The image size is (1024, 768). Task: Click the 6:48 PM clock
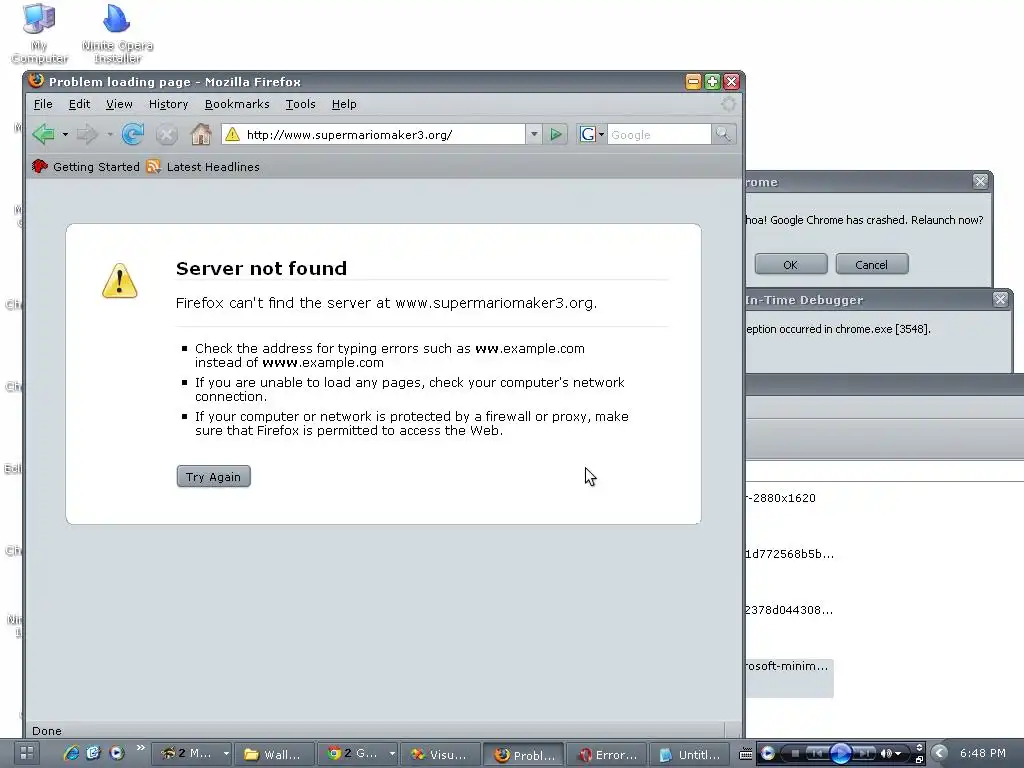pos(983,754)
